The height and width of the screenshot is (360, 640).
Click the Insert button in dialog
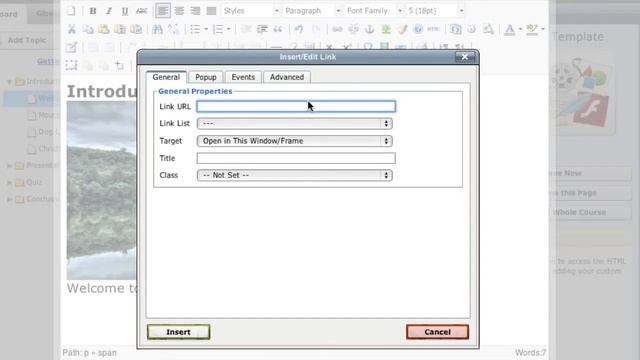[178, 332]
